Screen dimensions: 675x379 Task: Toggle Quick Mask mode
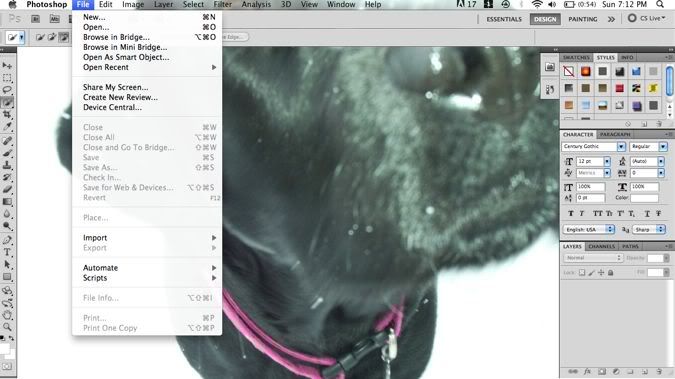pos(7,367)
